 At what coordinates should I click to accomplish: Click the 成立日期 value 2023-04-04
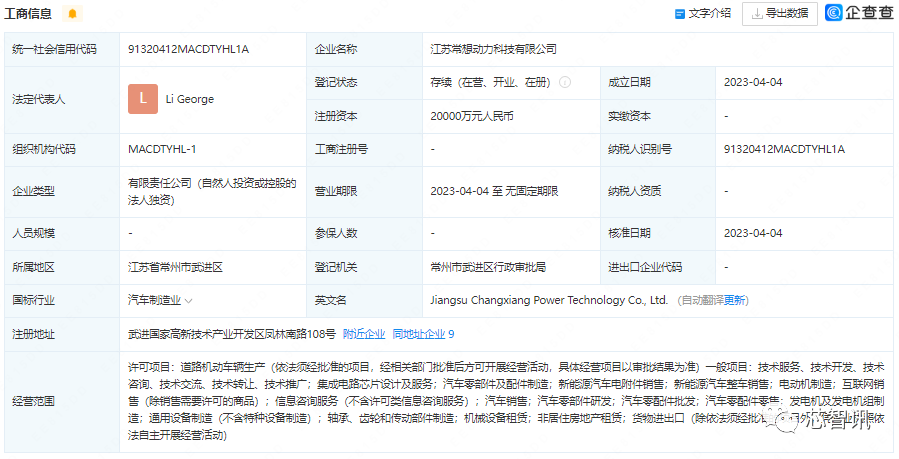click(753, 83)
